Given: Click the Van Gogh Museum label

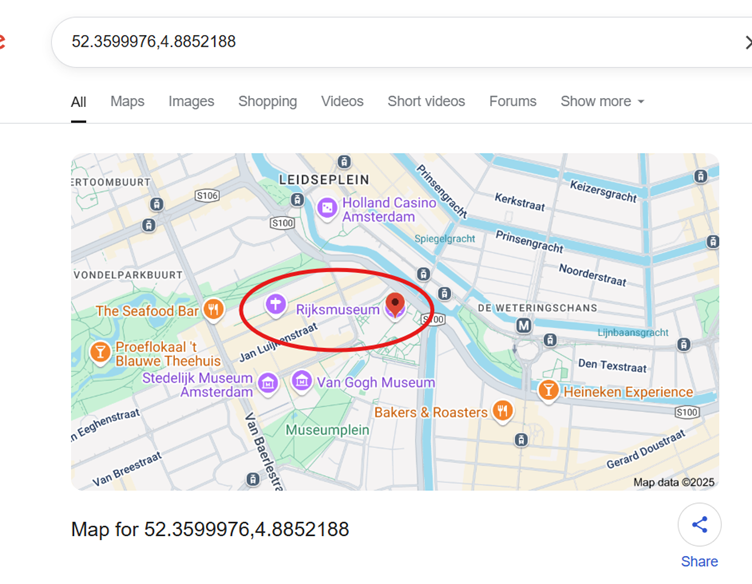Looking at the screenshot, I should [x=376, y=383].
